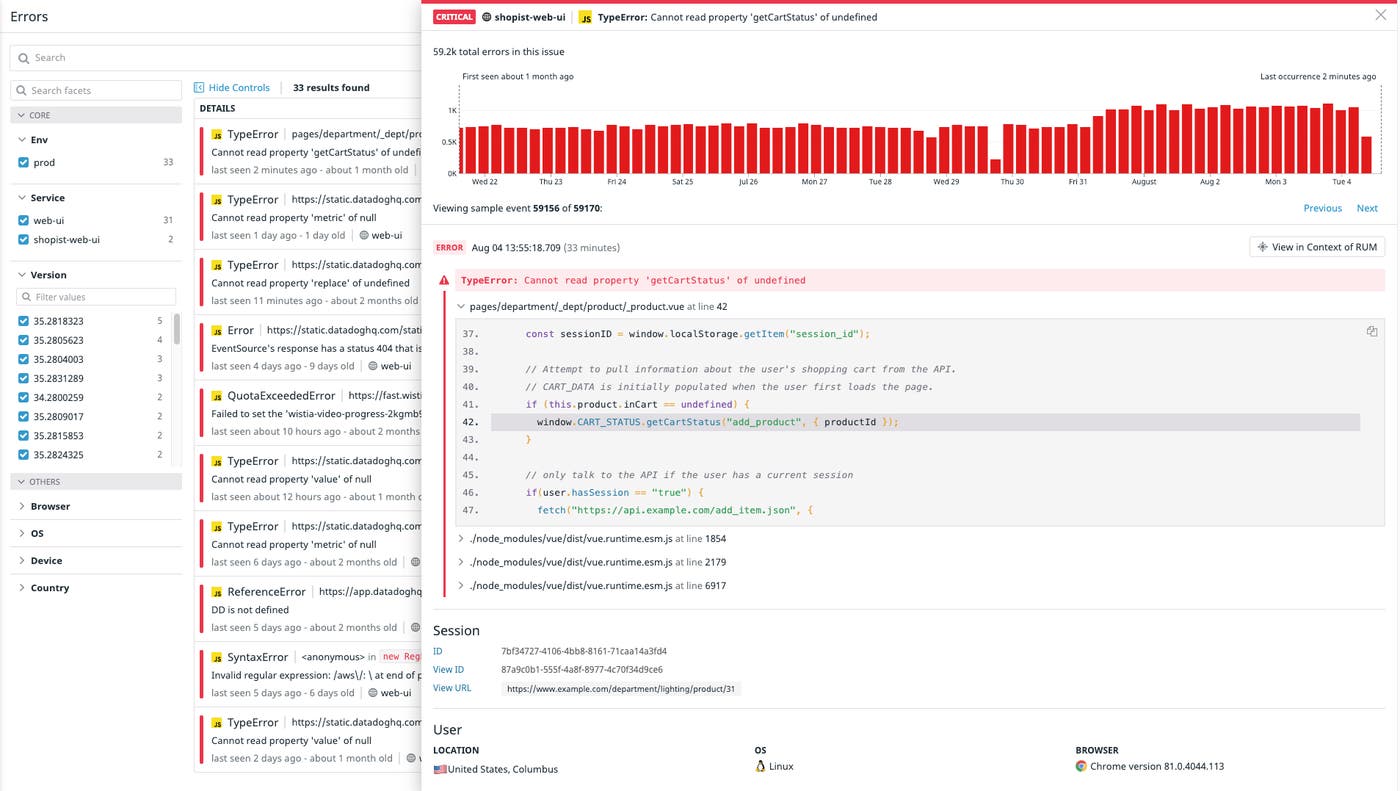
Task: Uncheck version 35.2818323 checkbox
Action: click(24, 321)
